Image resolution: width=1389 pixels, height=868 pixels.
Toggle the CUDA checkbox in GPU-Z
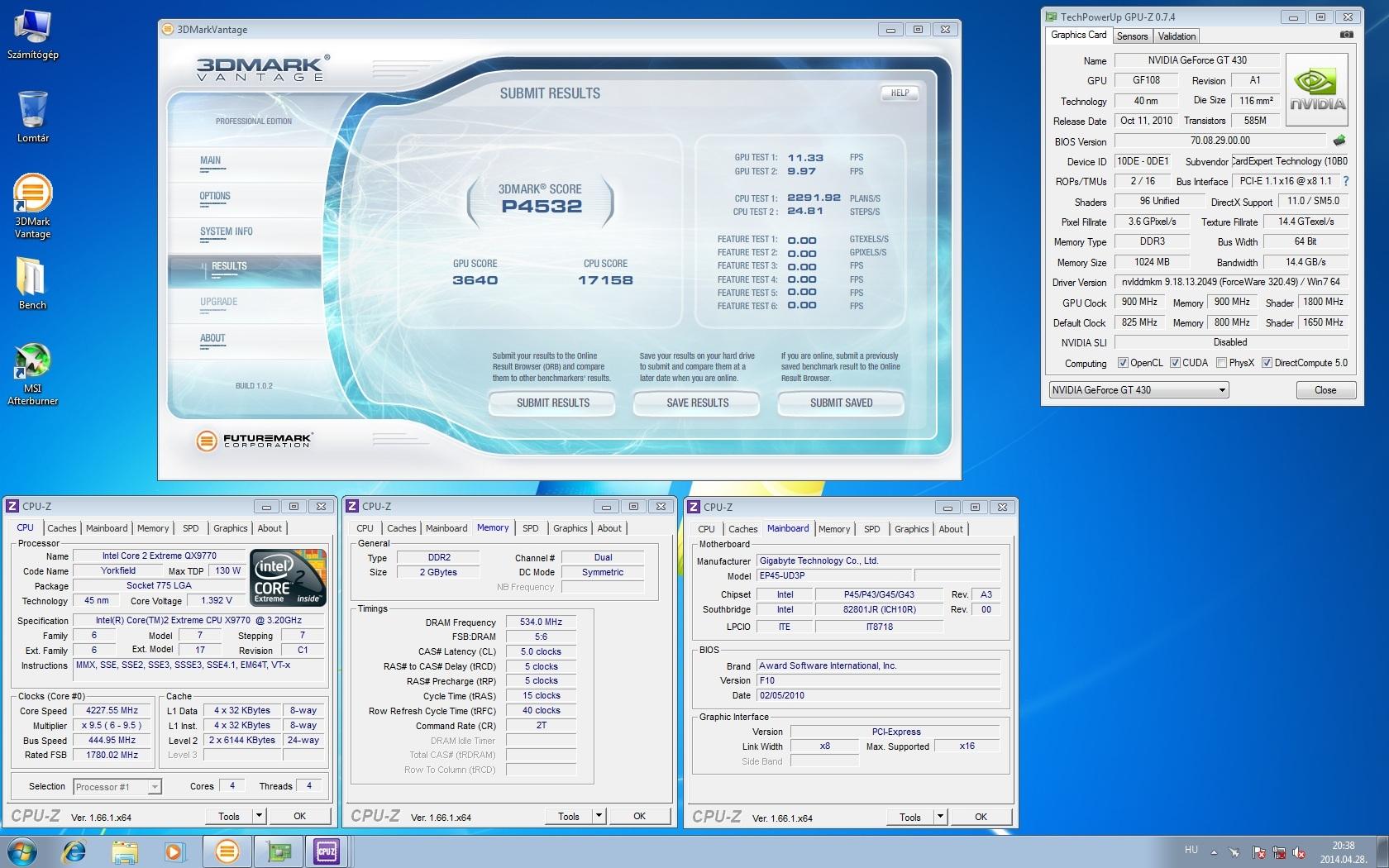pyautogui.click(x=1174, y=363)
